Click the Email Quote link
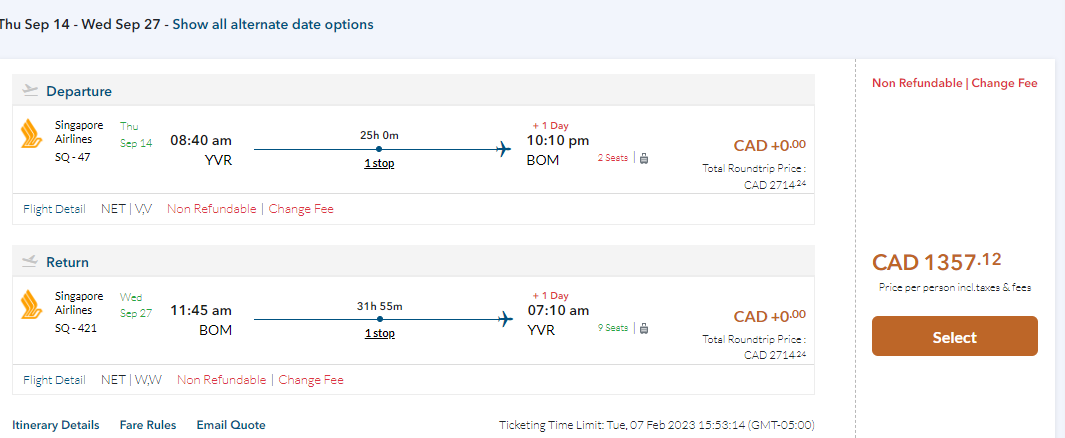 click(231, 425)
